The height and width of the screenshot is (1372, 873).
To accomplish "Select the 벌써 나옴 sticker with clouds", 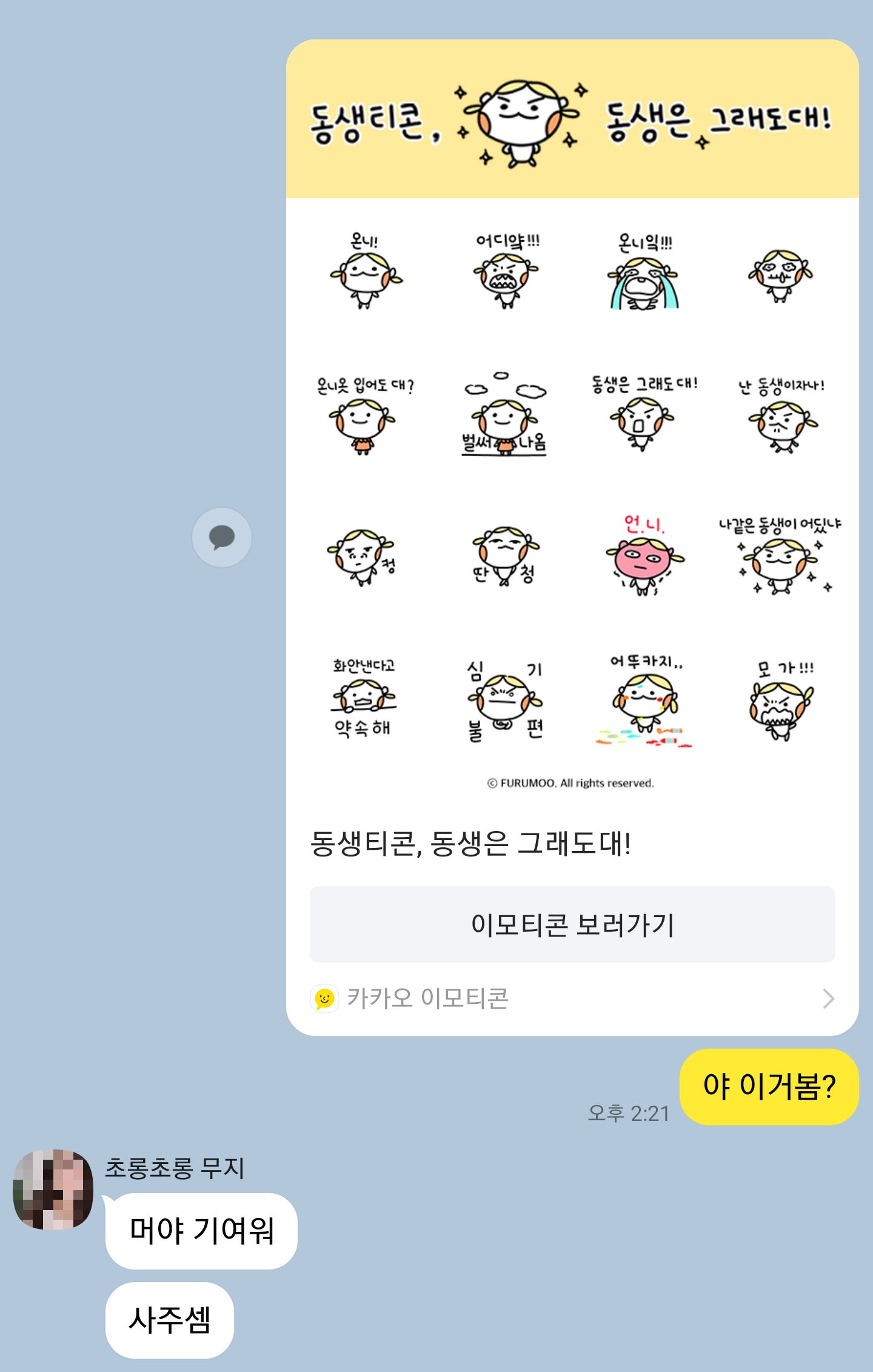I will pyautogui.click(x=504, y=414).
